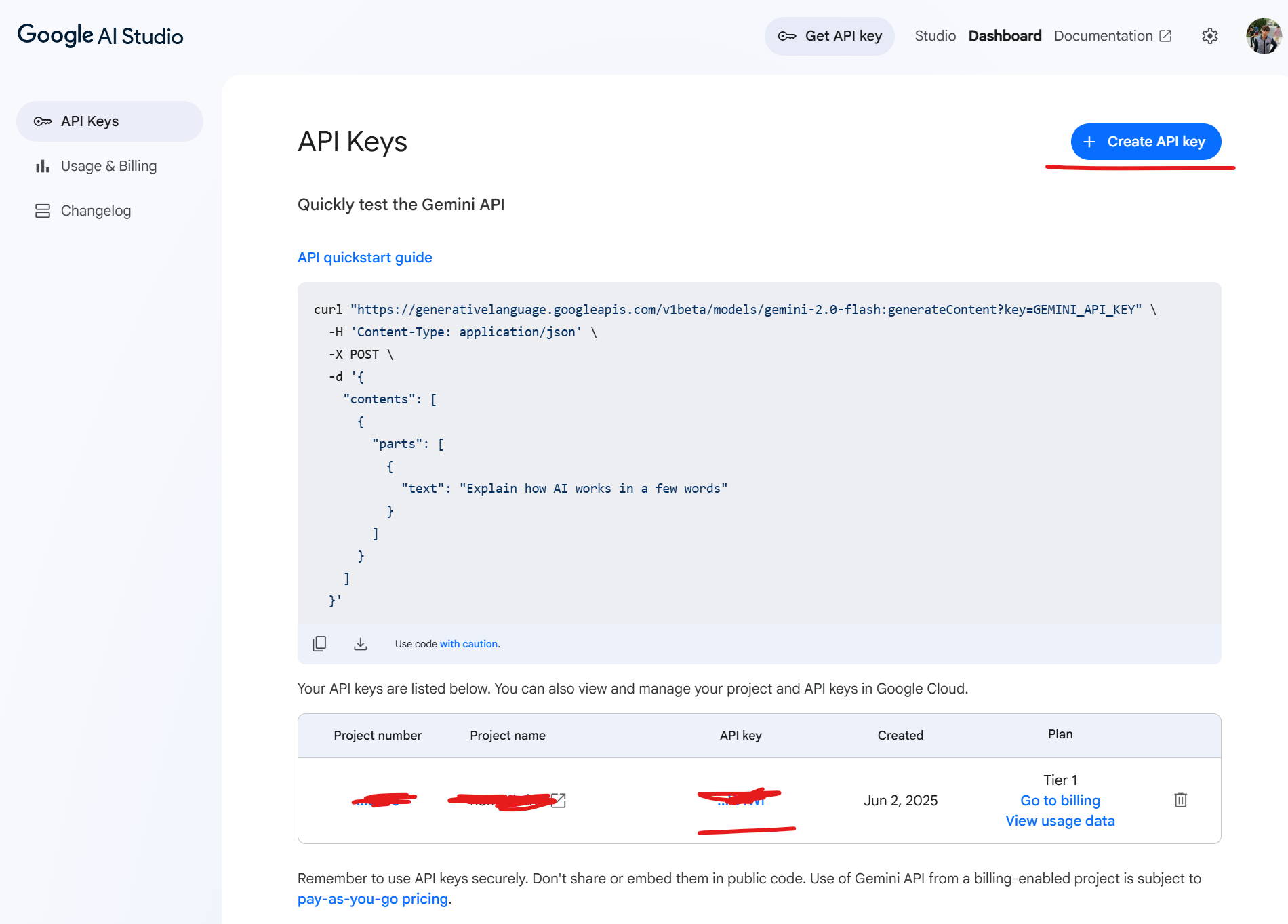Click the Jun 2, 2025 created date
Image resolution: width=1288 pixels, height=924 pixels.
pos(900,801)
